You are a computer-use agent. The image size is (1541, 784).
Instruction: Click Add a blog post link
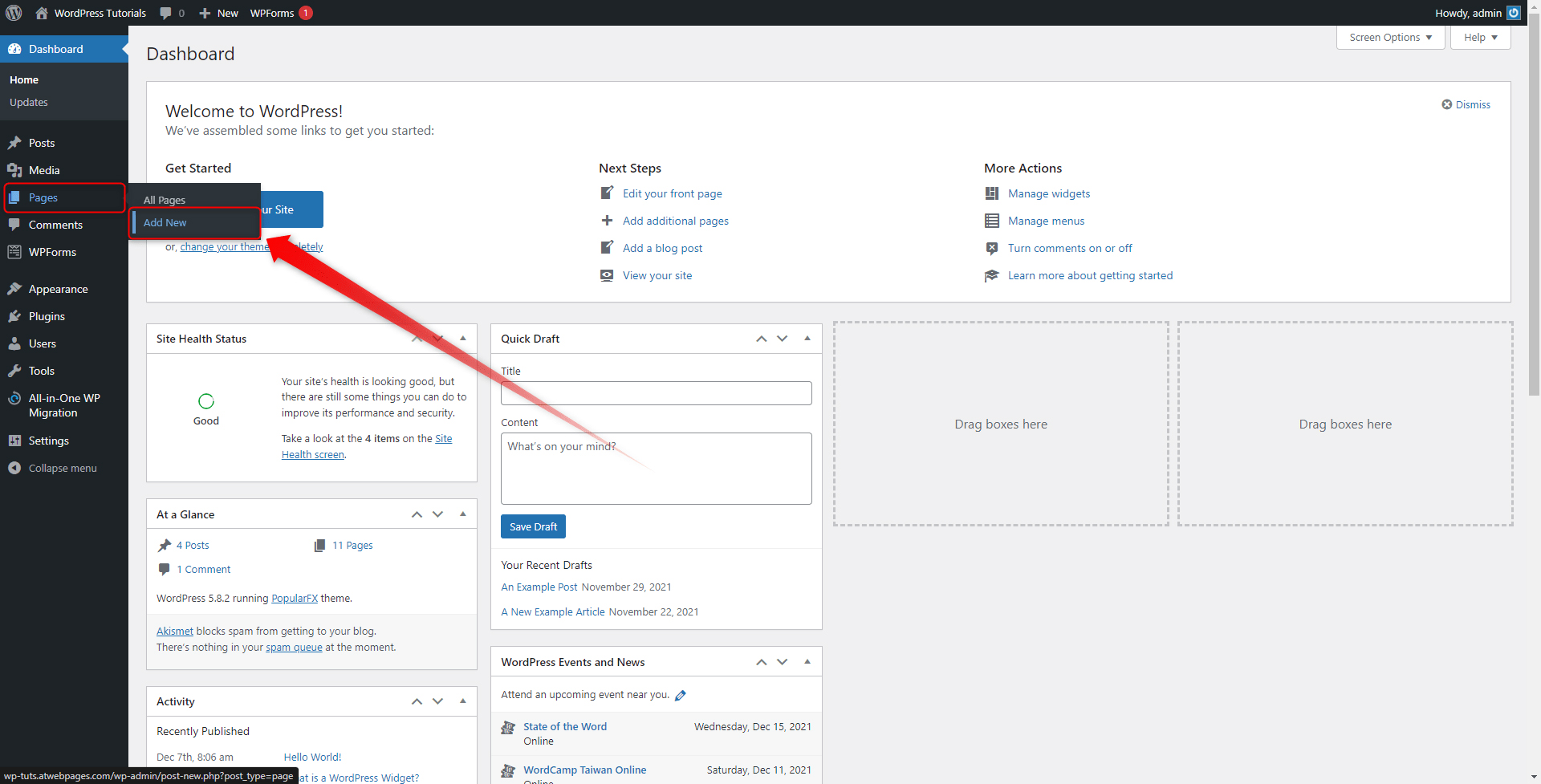[x=662, y=248]
